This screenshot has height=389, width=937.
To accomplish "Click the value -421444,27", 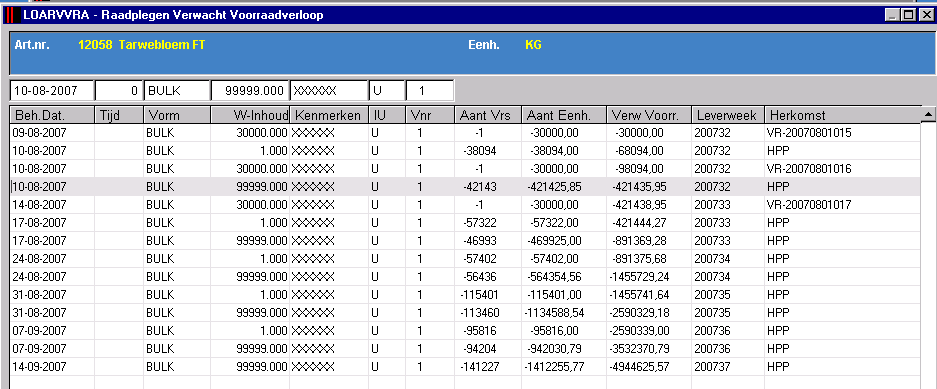I will [x=639, y=223].
